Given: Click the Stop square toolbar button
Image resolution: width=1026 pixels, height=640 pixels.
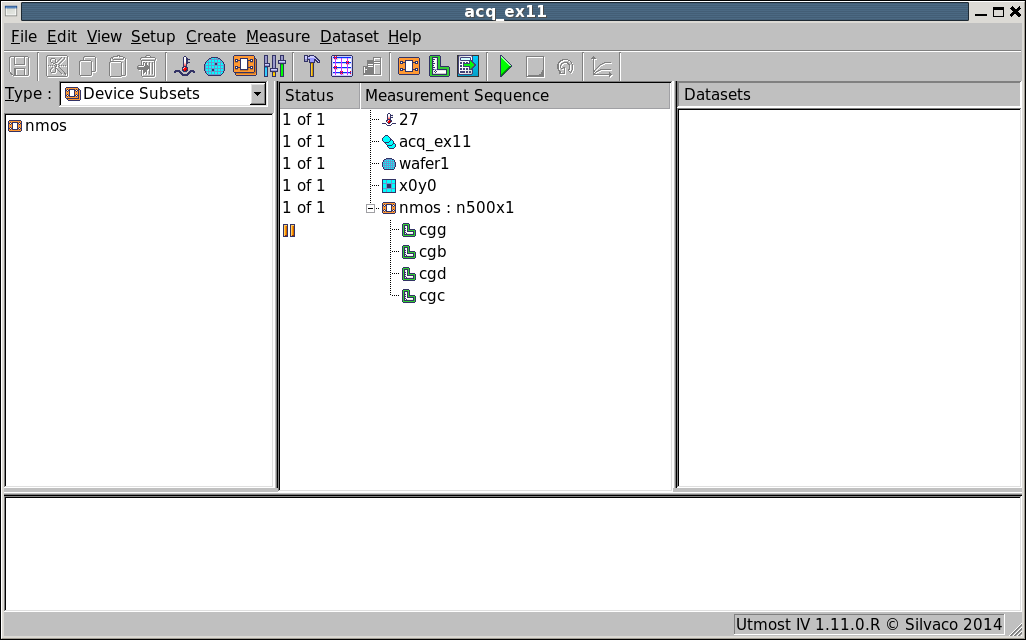Looking at the screenshot, I should [535, 67].
